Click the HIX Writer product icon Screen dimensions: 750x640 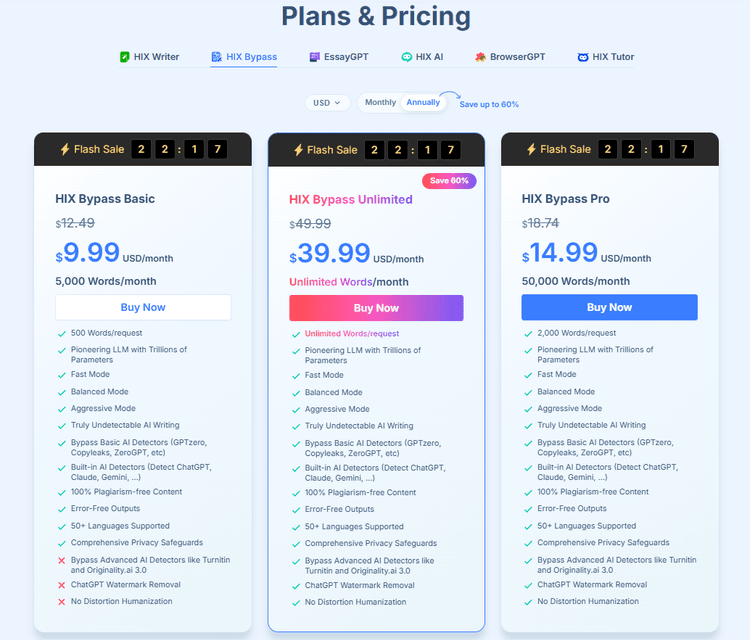[x=124, y=57]
